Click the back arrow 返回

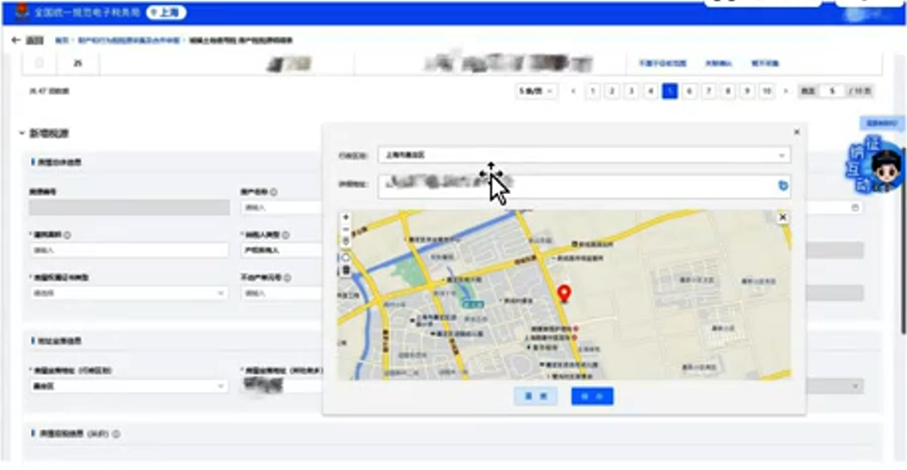28,40
